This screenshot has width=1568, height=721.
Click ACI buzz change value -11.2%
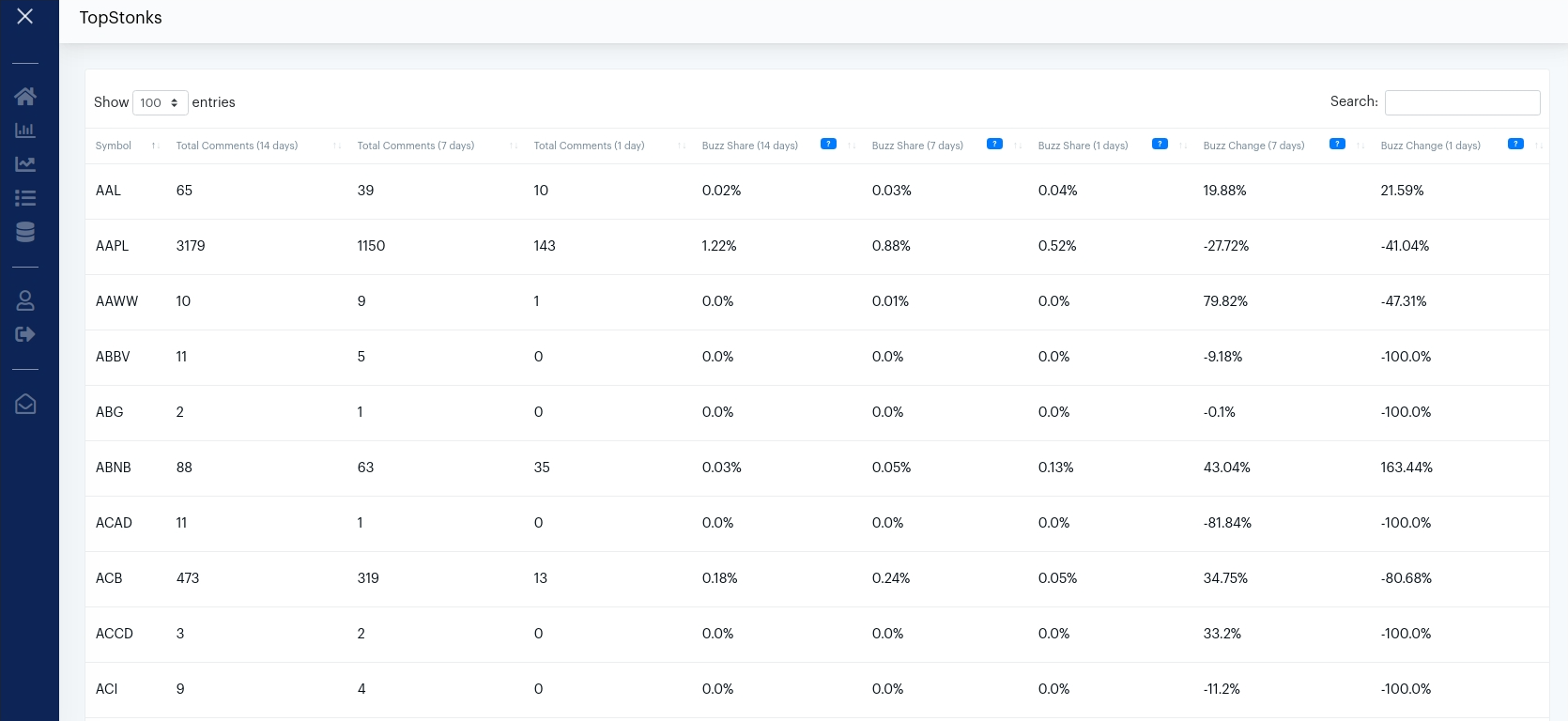(1222, 689)
